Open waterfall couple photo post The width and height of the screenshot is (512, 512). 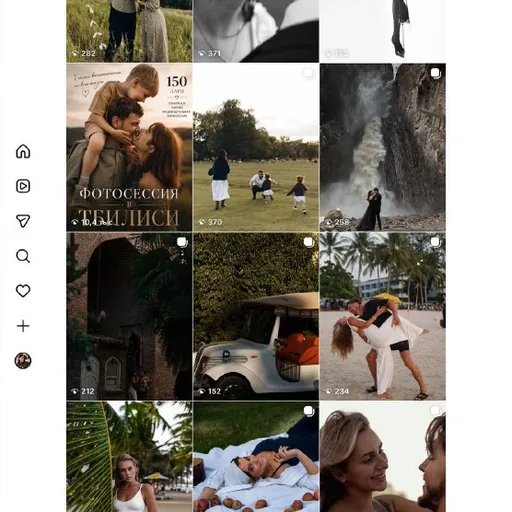pos(383,147)
